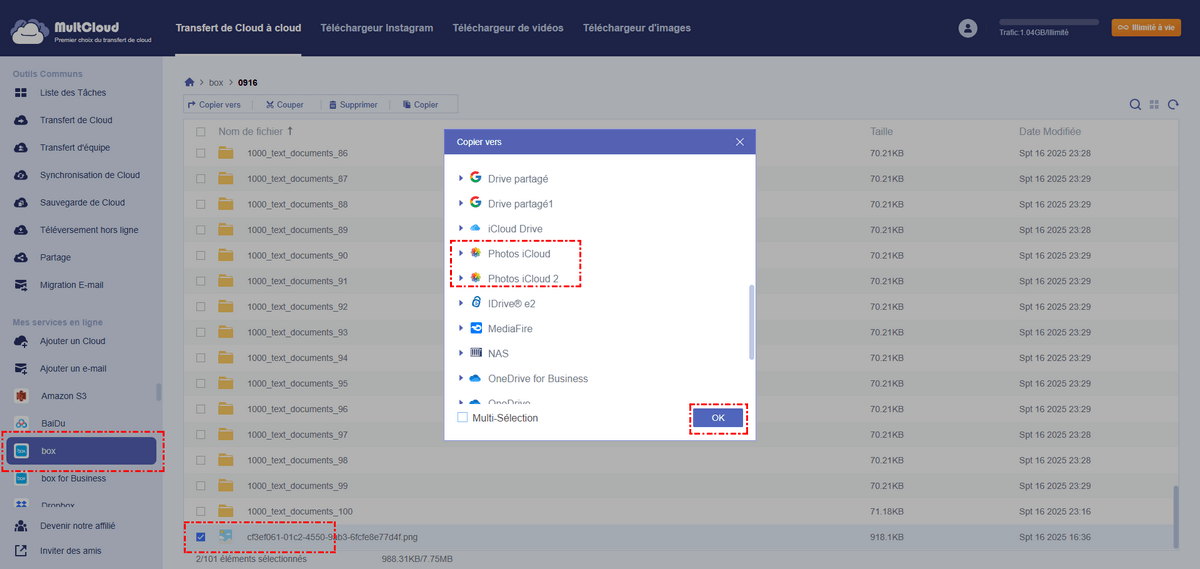This screenshot has width=1200, height=569.
Task: Click the dialog tree scrollbar
Action: click(x=751, y=322)
